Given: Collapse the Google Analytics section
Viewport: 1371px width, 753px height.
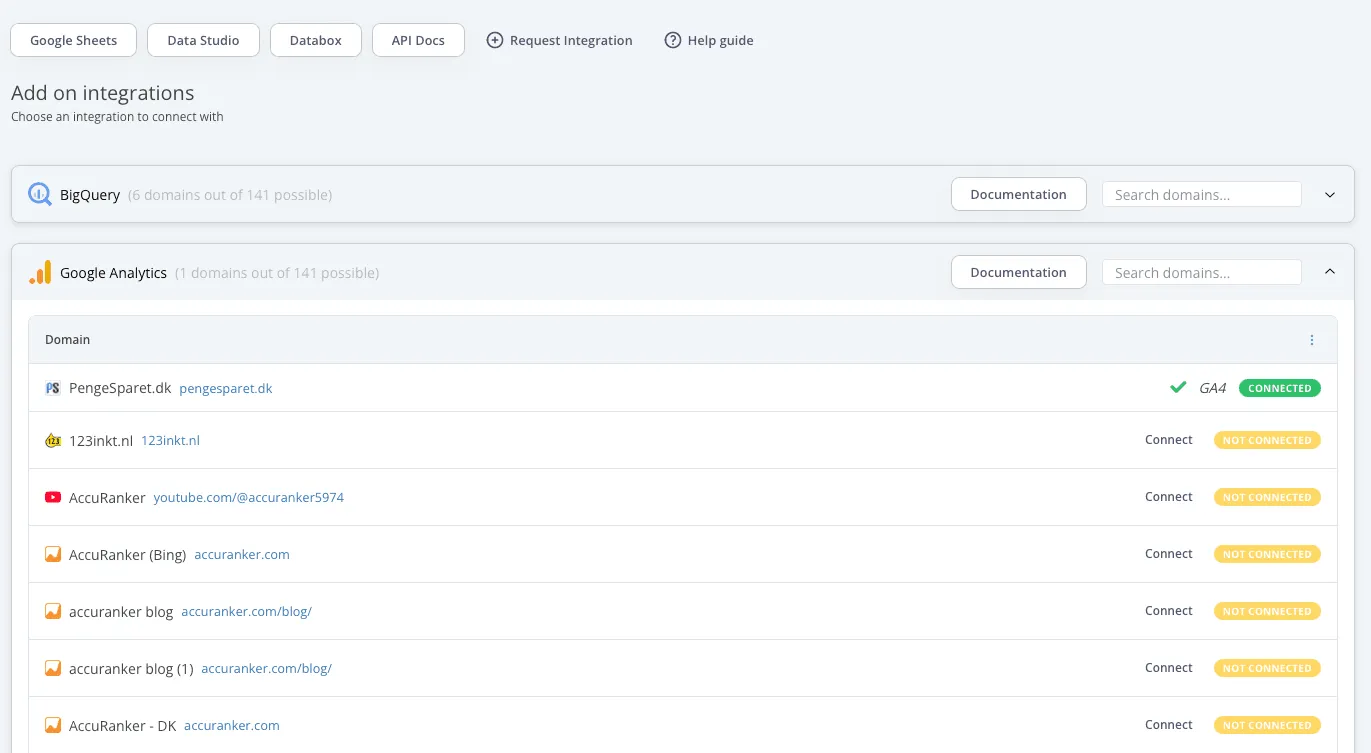Looking at the screenshot, I should click(1330, 271).
